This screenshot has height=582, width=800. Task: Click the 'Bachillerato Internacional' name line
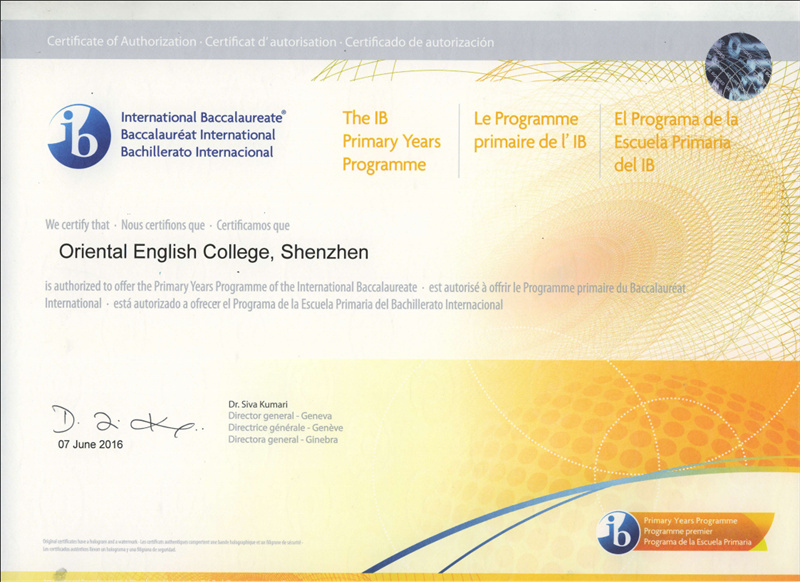tap(197, 152)
